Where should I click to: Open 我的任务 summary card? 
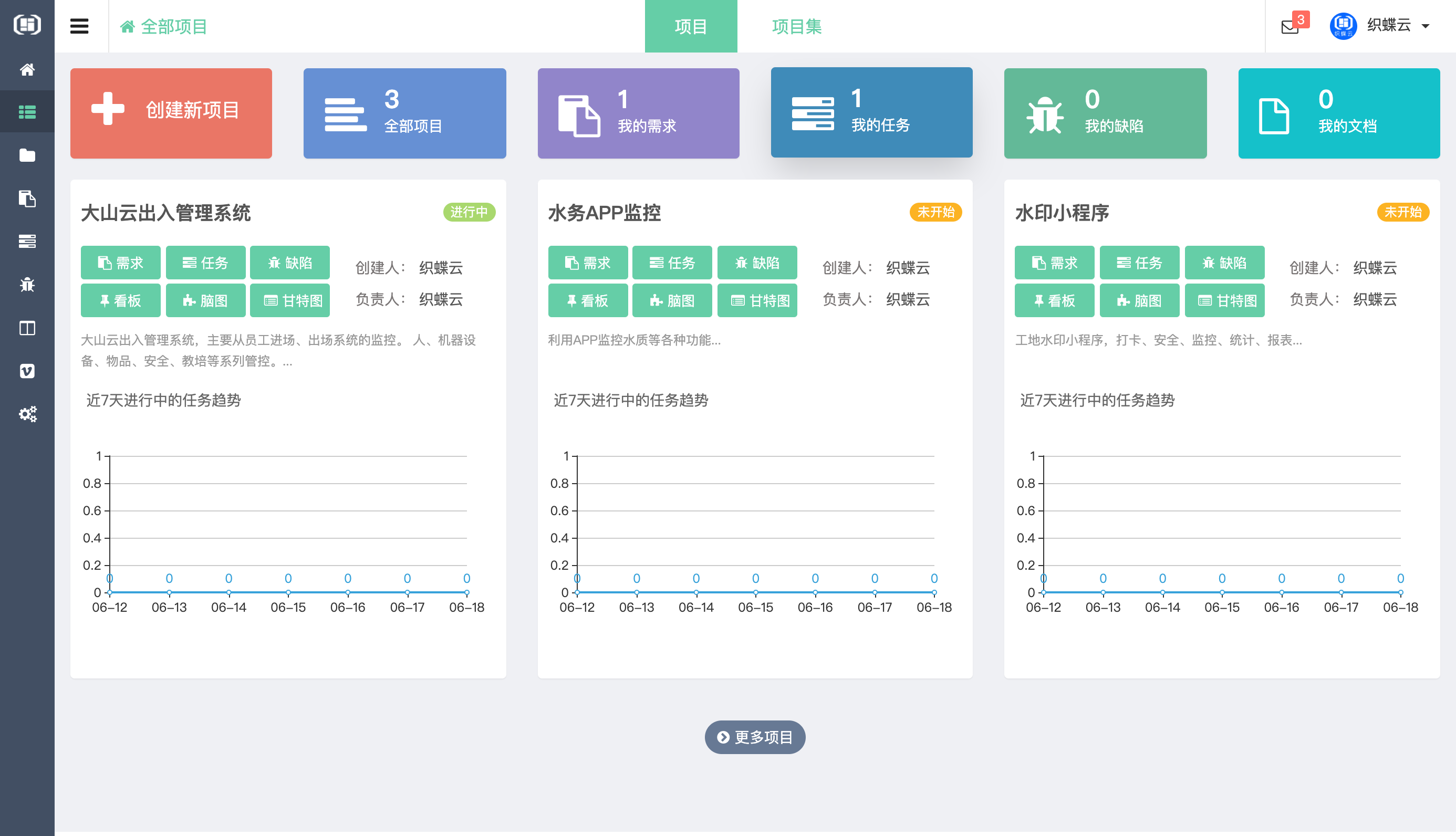pos(871,112)
